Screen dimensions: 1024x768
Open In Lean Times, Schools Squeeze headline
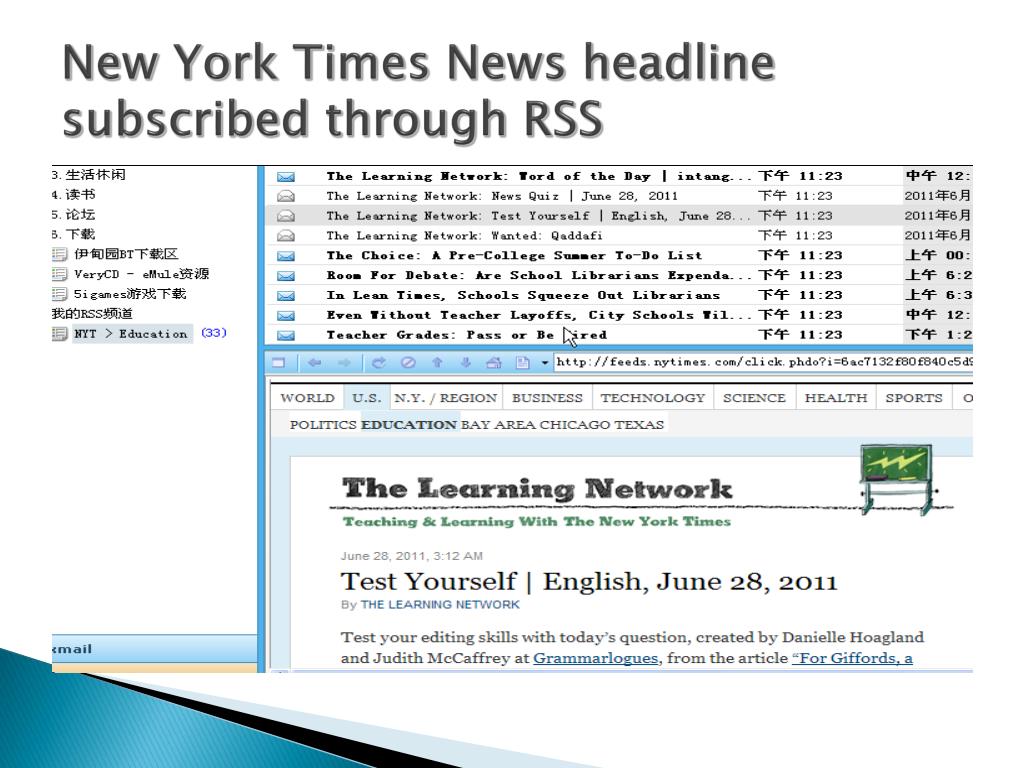523,295
